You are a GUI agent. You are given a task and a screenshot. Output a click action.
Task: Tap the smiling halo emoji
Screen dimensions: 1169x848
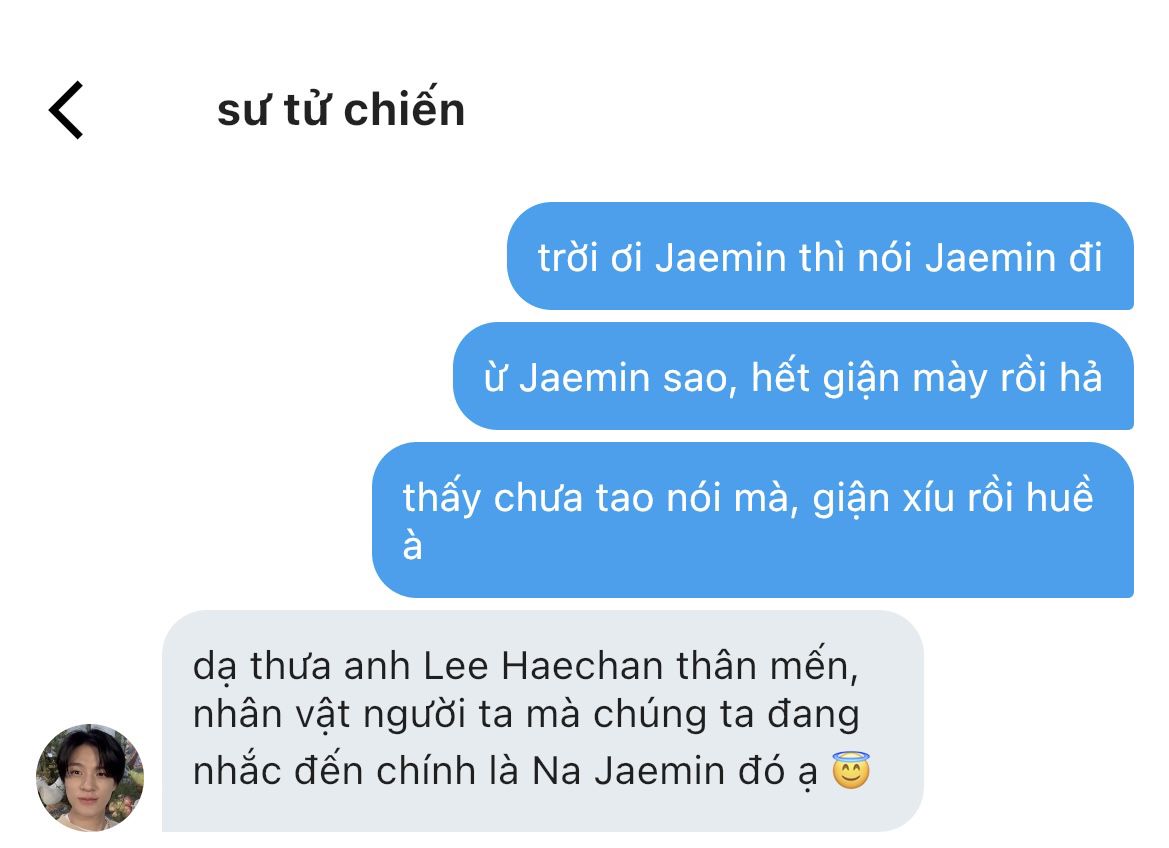tap(851, 770)
